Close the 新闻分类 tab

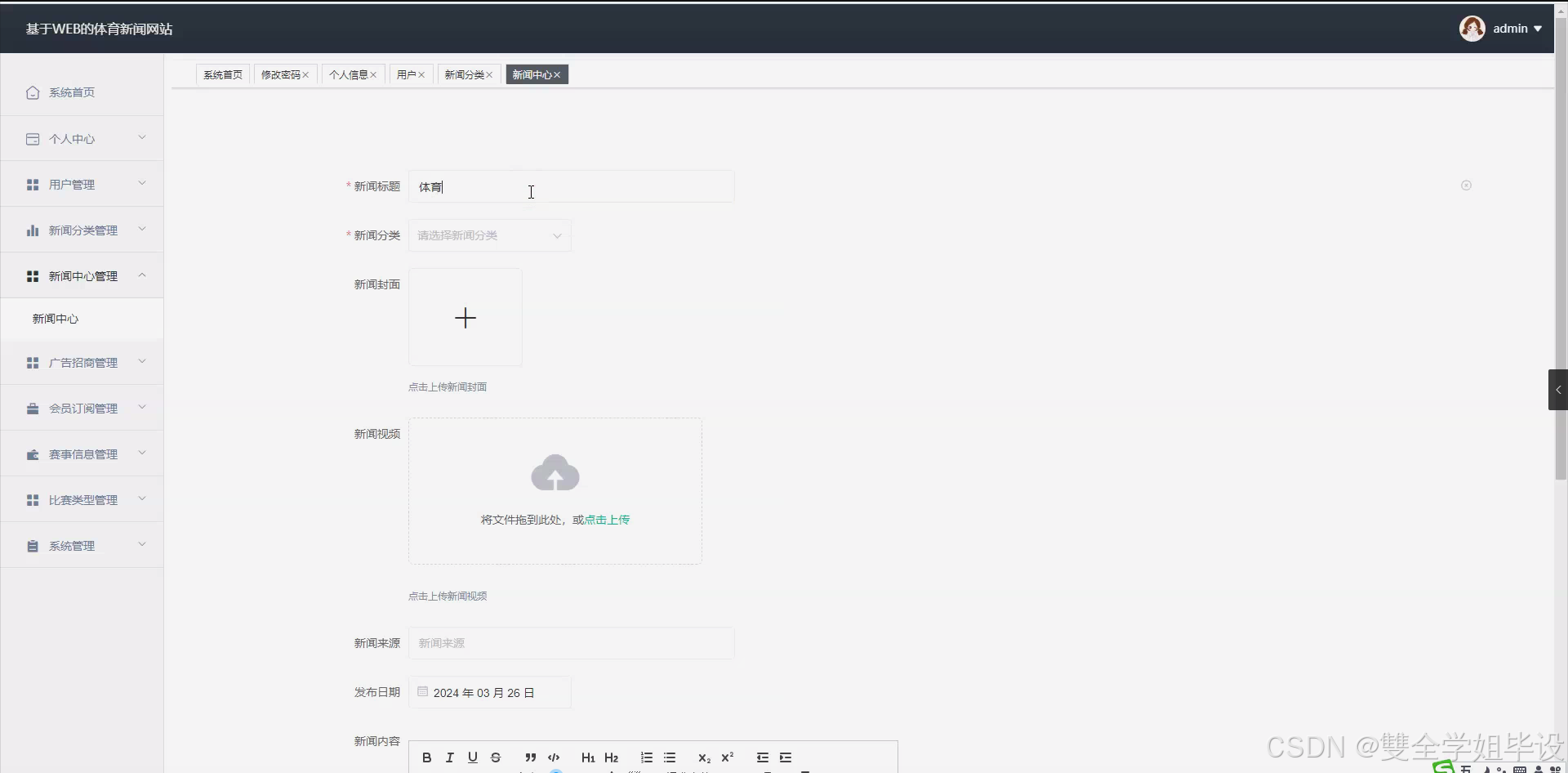coord(490,74)
